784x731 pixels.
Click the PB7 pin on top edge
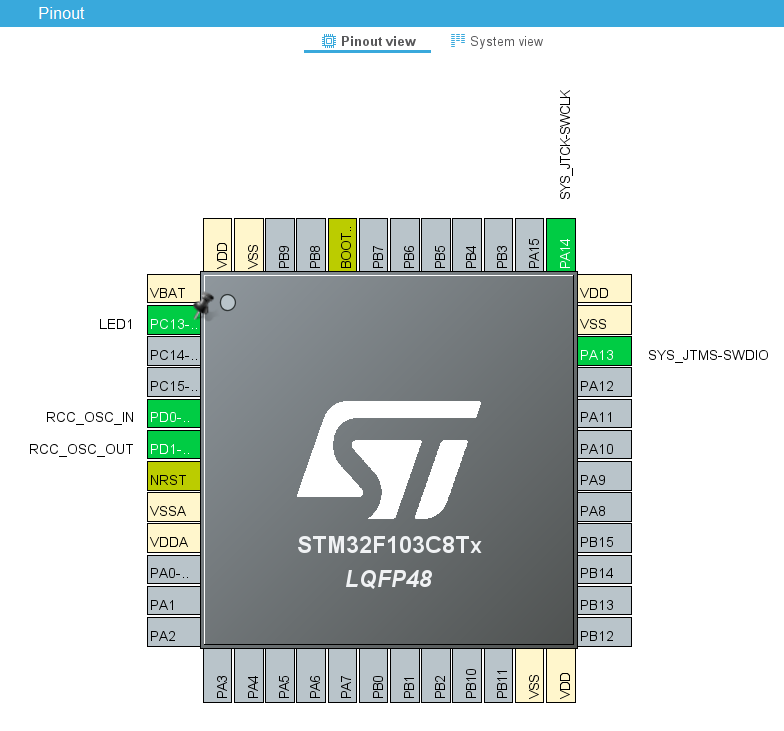374,245
